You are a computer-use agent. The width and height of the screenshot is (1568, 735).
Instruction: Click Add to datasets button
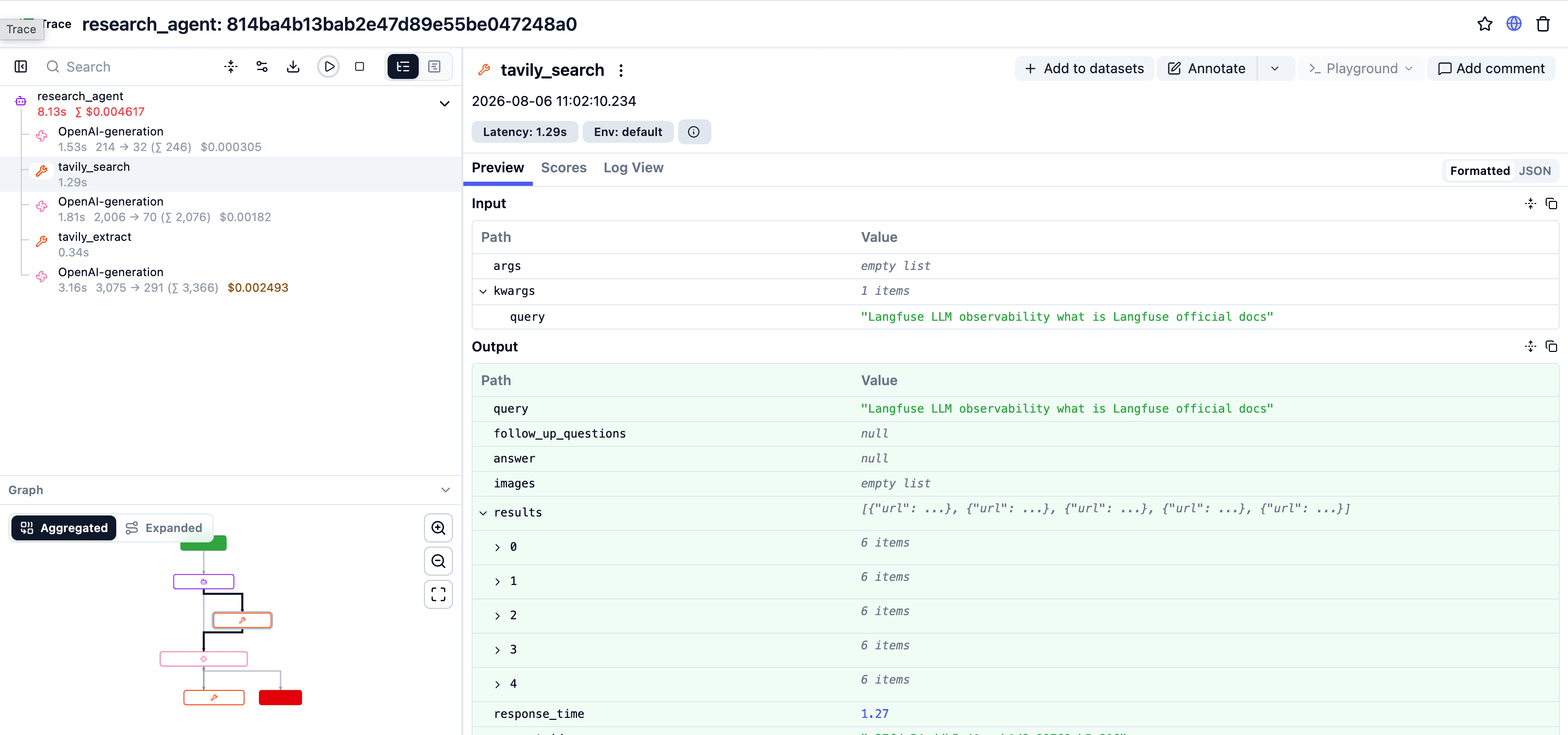click(x=1084, y=69)
